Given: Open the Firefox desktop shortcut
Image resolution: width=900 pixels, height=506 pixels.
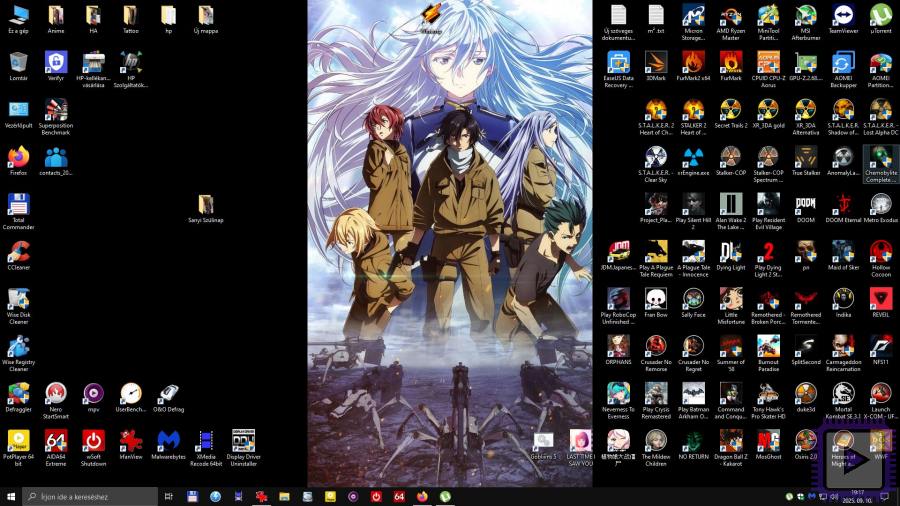Looking at the screenshot, I should click(x=18, y=161).
